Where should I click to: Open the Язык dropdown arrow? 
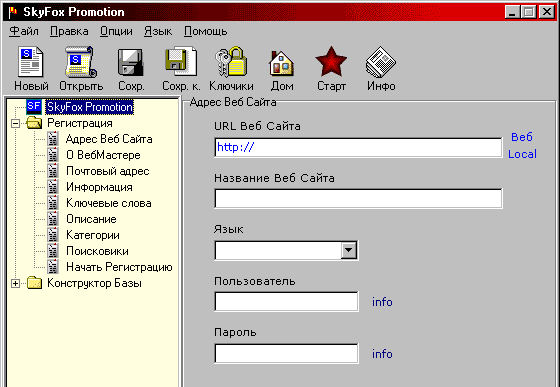(349, 250)
